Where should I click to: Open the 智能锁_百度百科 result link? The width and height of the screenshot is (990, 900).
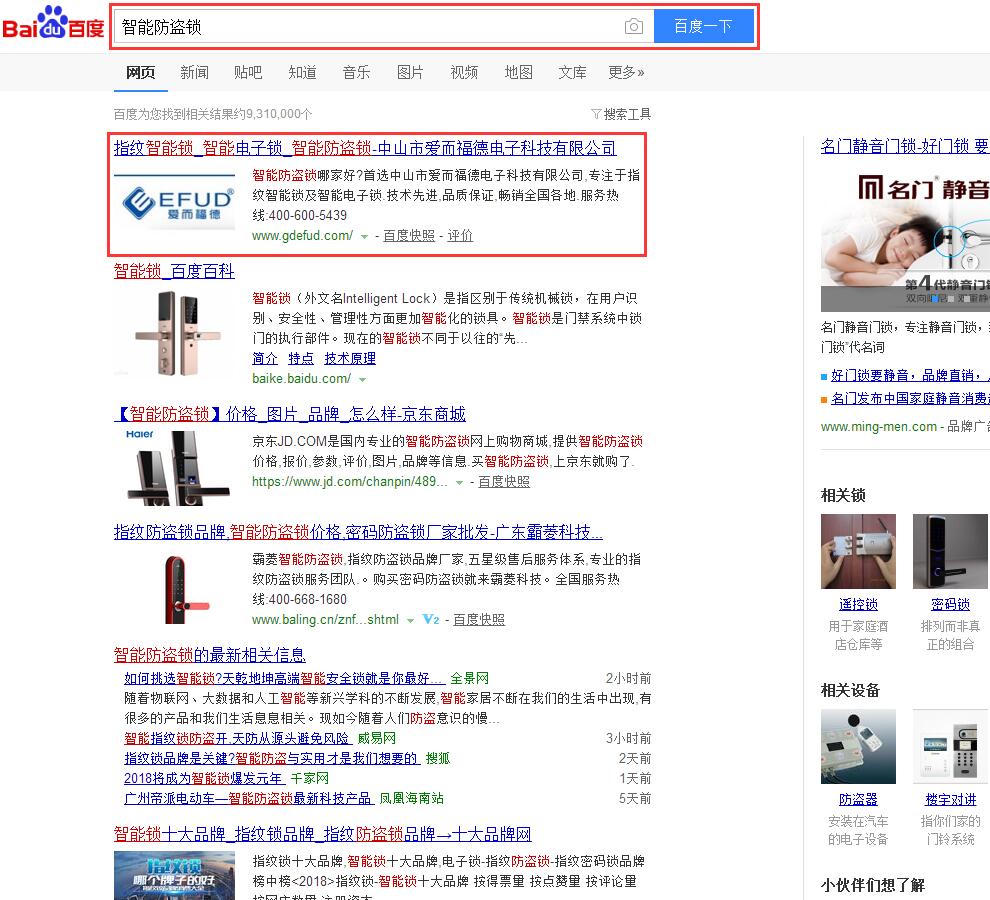point(174,271)
